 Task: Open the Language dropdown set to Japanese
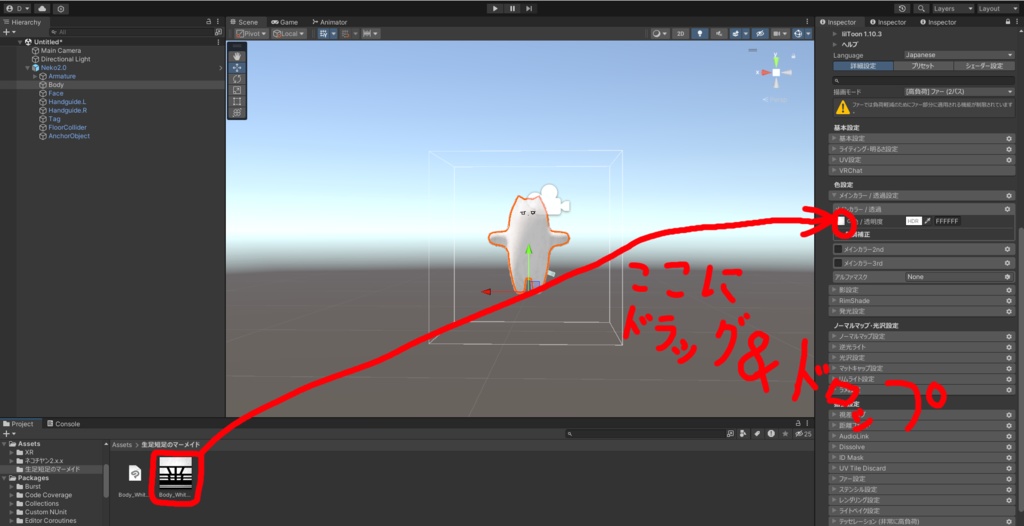point(959,55)
